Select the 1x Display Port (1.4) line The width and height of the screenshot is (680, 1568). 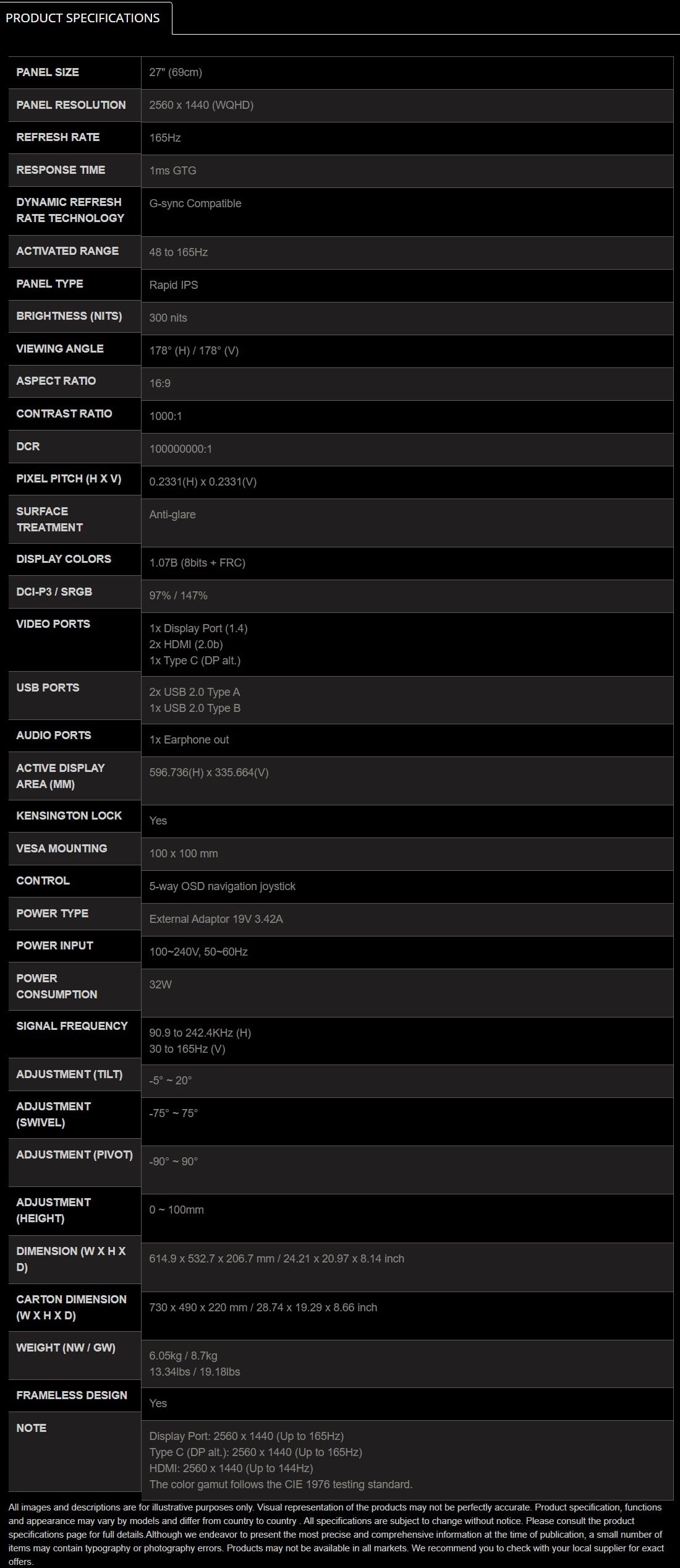(198, 628)
